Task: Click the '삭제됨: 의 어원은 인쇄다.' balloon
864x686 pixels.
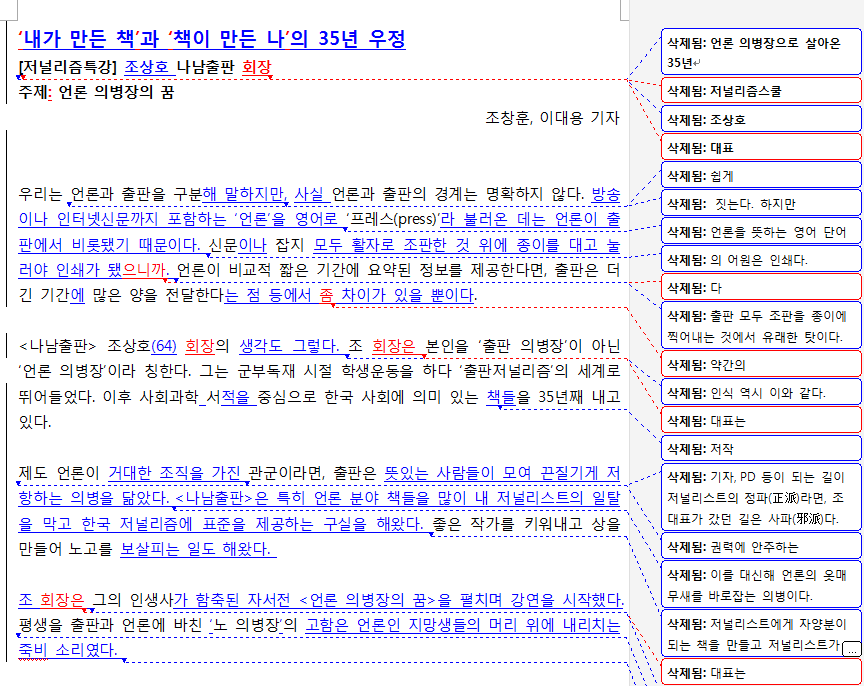Action: [758, 258]
